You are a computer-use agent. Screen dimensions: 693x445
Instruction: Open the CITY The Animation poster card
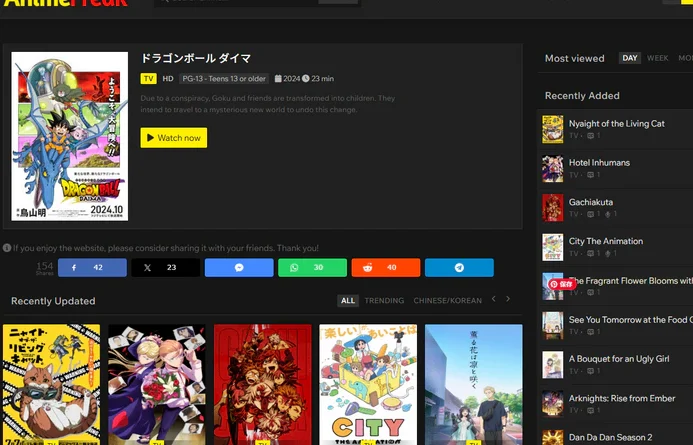click(x=368, y=384)
